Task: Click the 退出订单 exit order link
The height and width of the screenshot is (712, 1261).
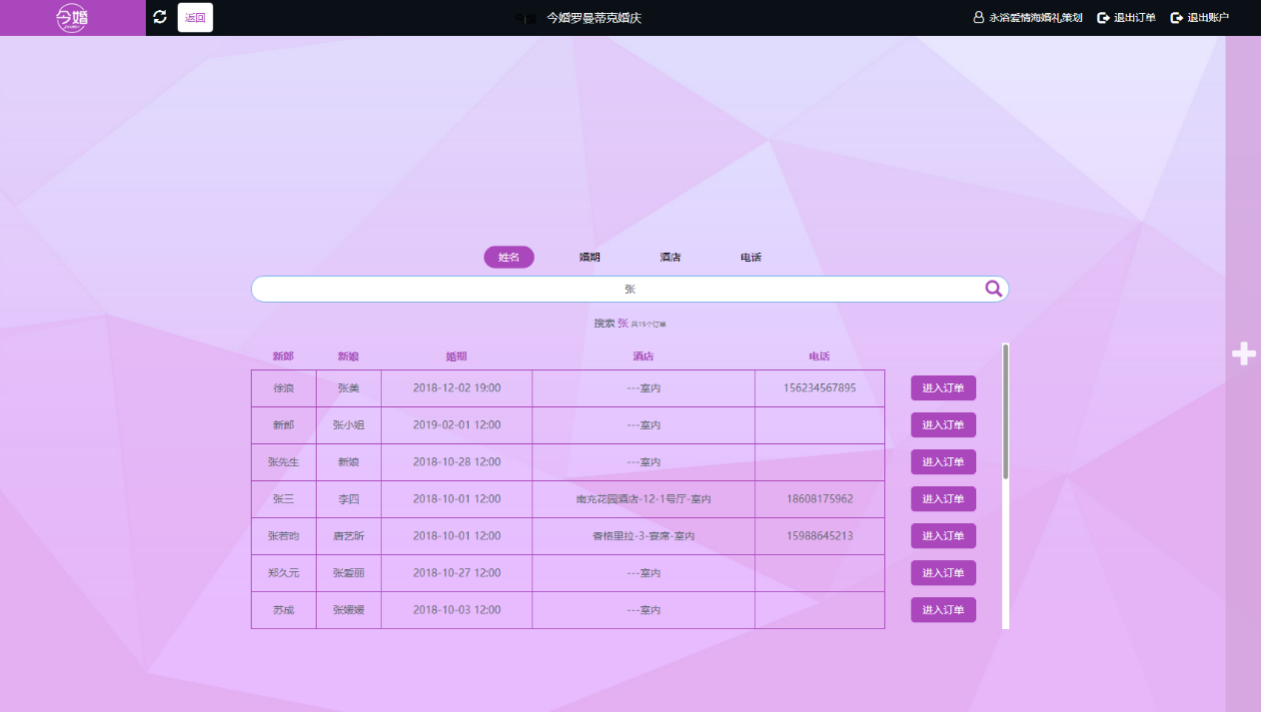Action: tap(1126, 18)
